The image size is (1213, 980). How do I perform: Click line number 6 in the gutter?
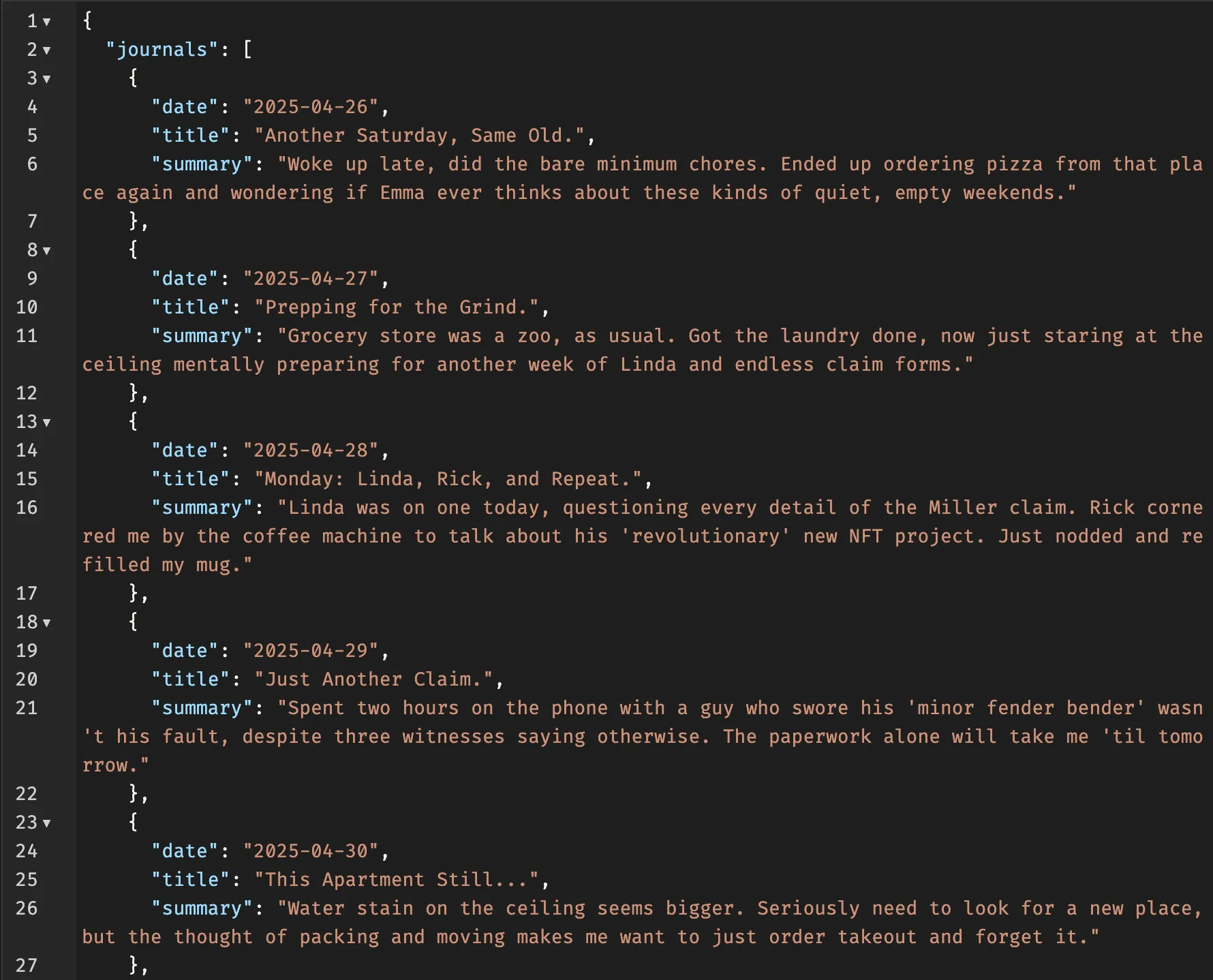point(32,164)
